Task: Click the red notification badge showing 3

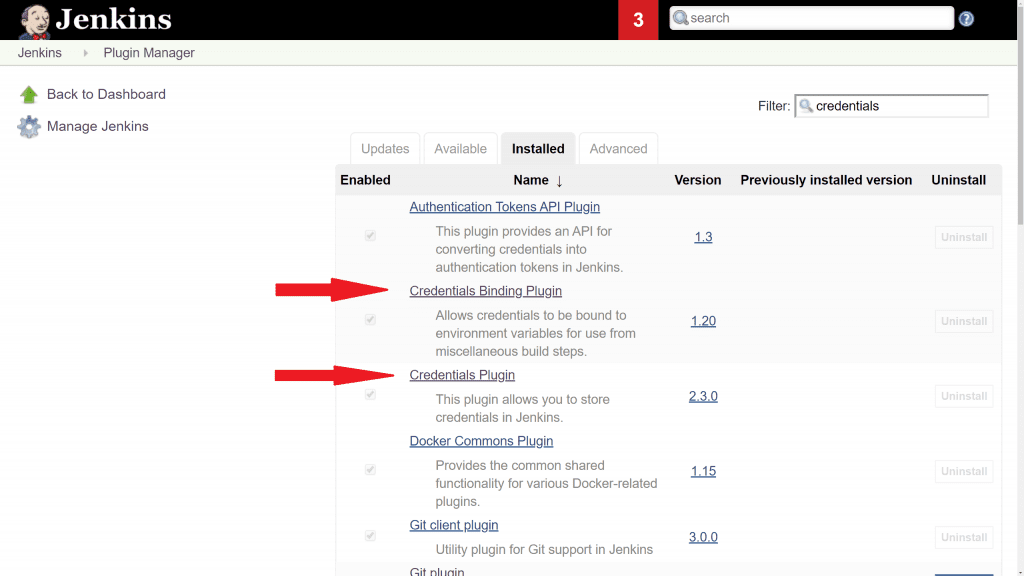Action: 638,20
